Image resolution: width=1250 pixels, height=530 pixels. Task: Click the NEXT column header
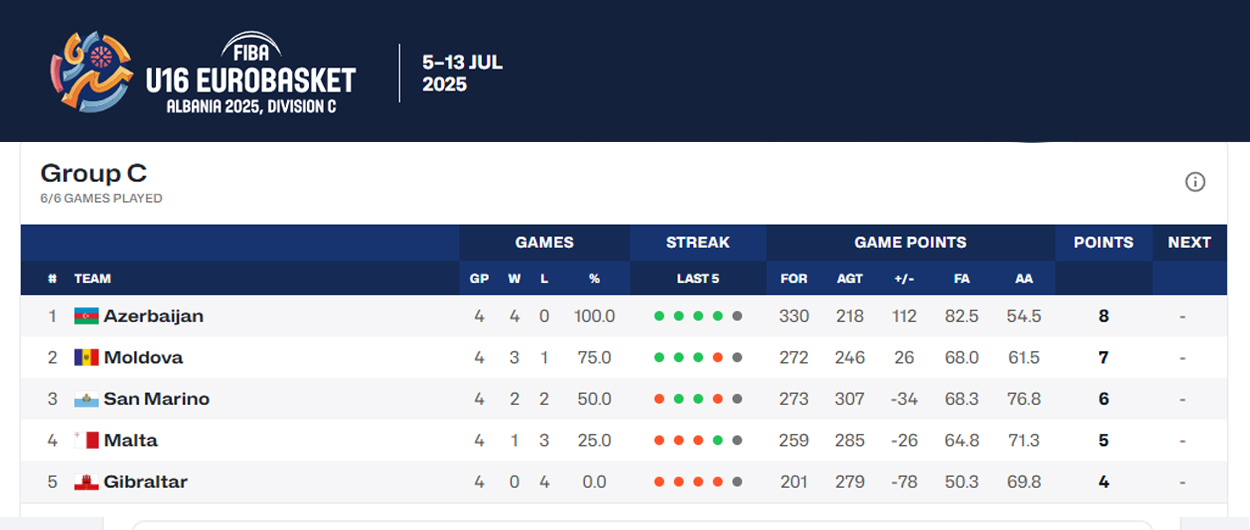pyautogui.click(x=1189, y=242)
